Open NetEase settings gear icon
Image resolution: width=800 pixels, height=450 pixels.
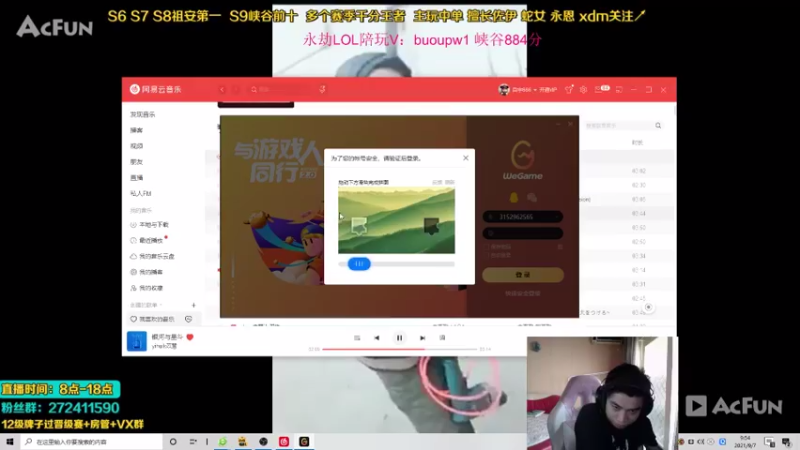coord(584,90)
